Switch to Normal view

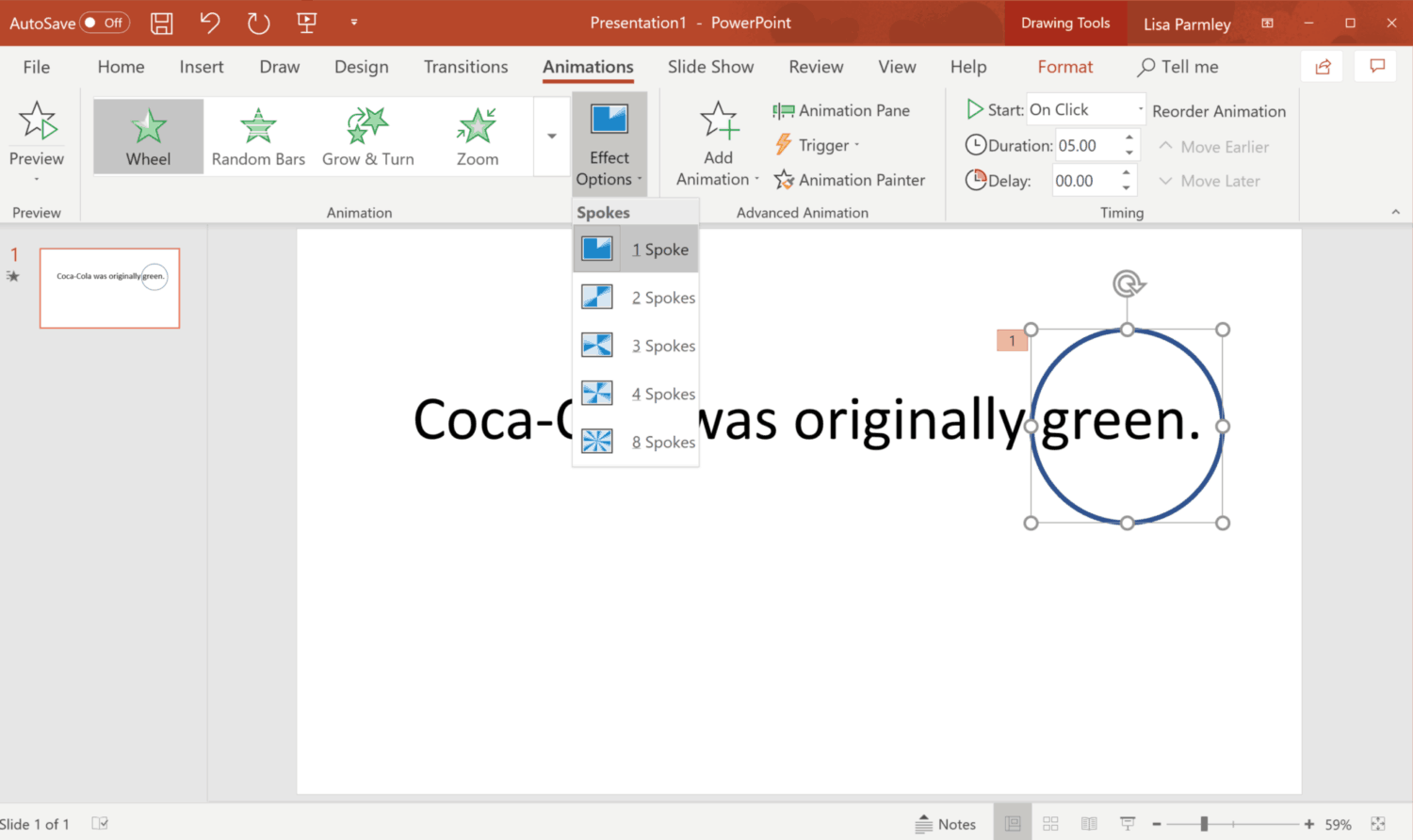[x=1013, y=824]
